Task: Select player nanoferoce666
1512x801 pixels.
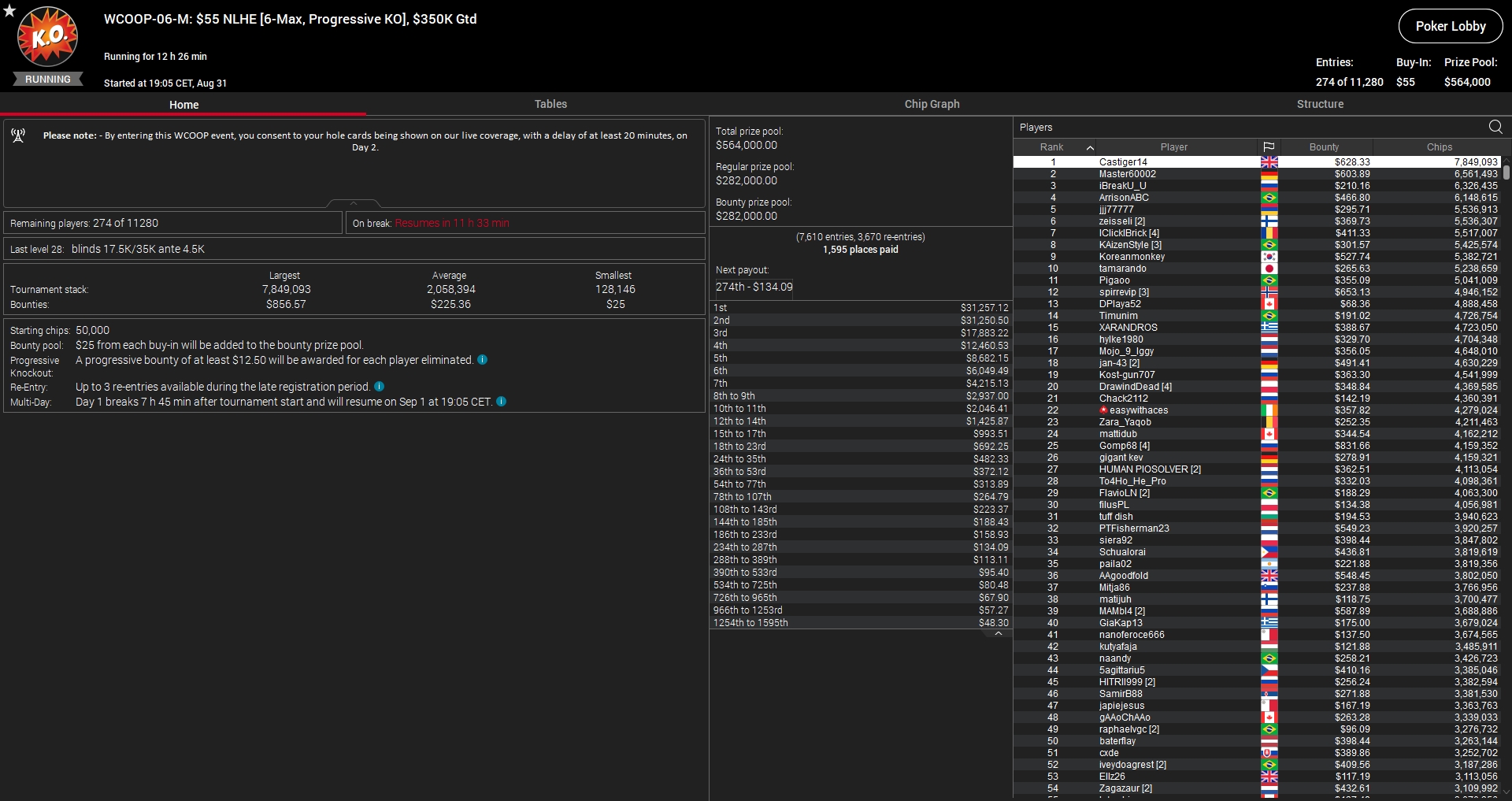Action: [x=1257, y=635]
